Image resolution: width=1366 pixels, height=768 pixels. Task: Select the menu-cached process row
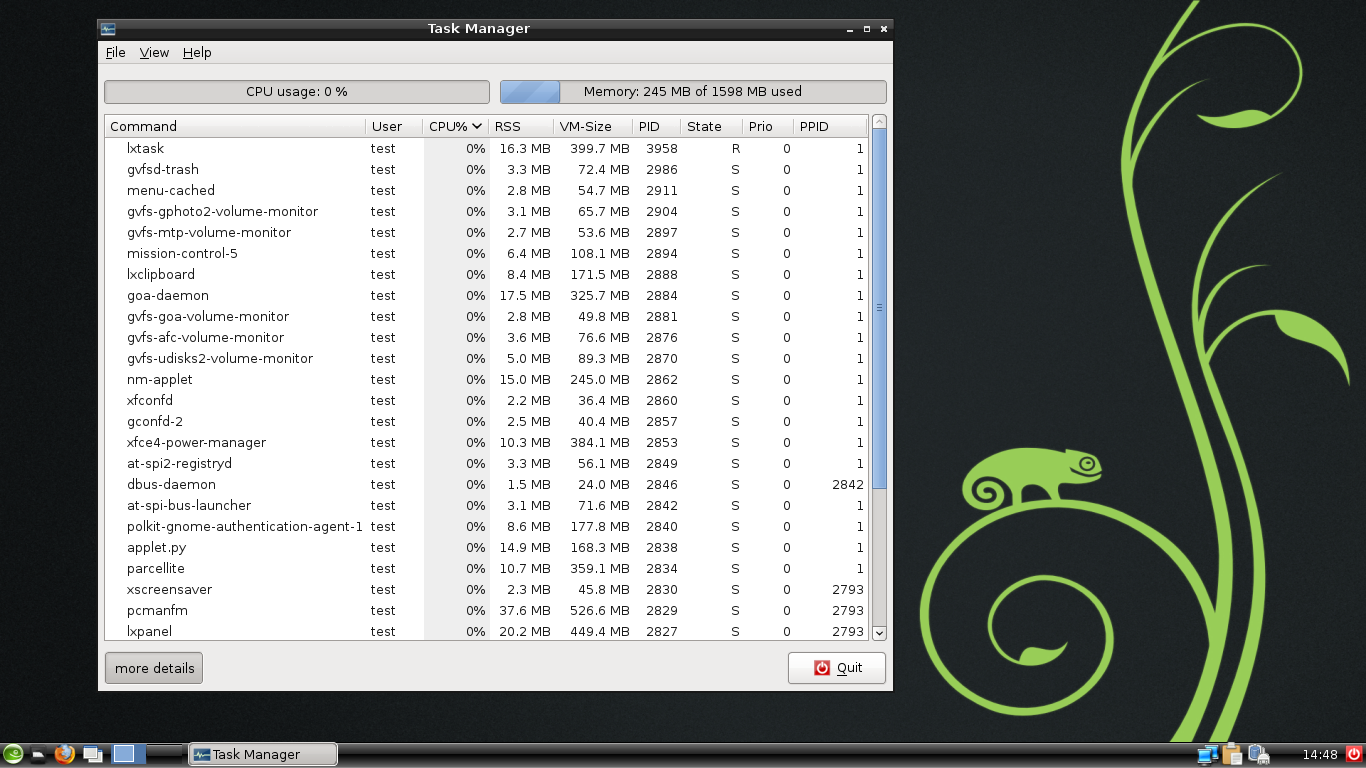pos(486,190)
